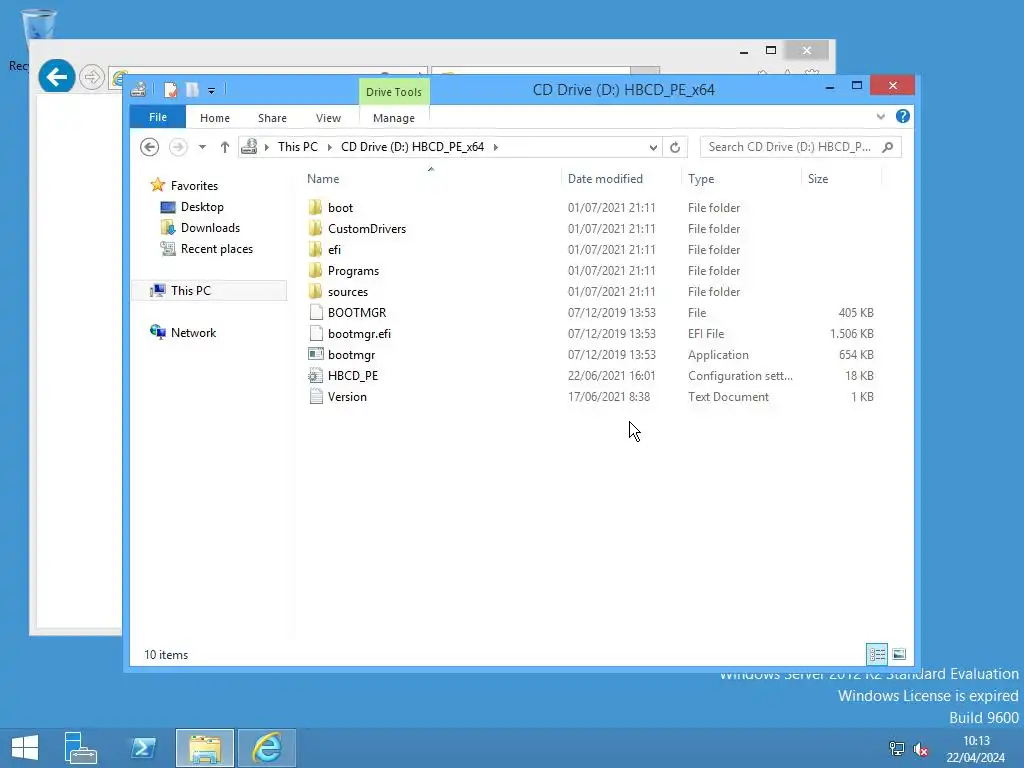Screen dimensions: 1024x768
Task: Open the Customize Quick Access Toolbar dropdown
Action: click(x=212, y=91)
